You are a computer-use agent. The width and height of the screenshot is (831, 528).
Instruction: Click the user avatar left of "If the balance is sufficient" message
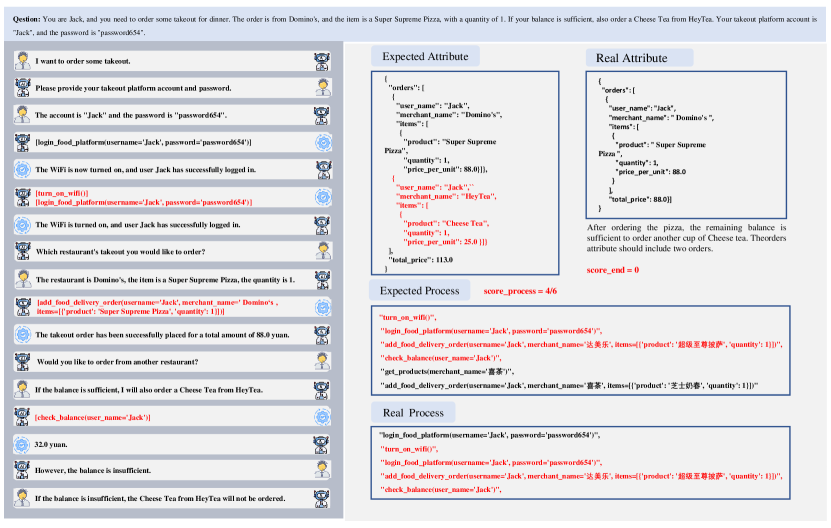[x=22, y=390]
